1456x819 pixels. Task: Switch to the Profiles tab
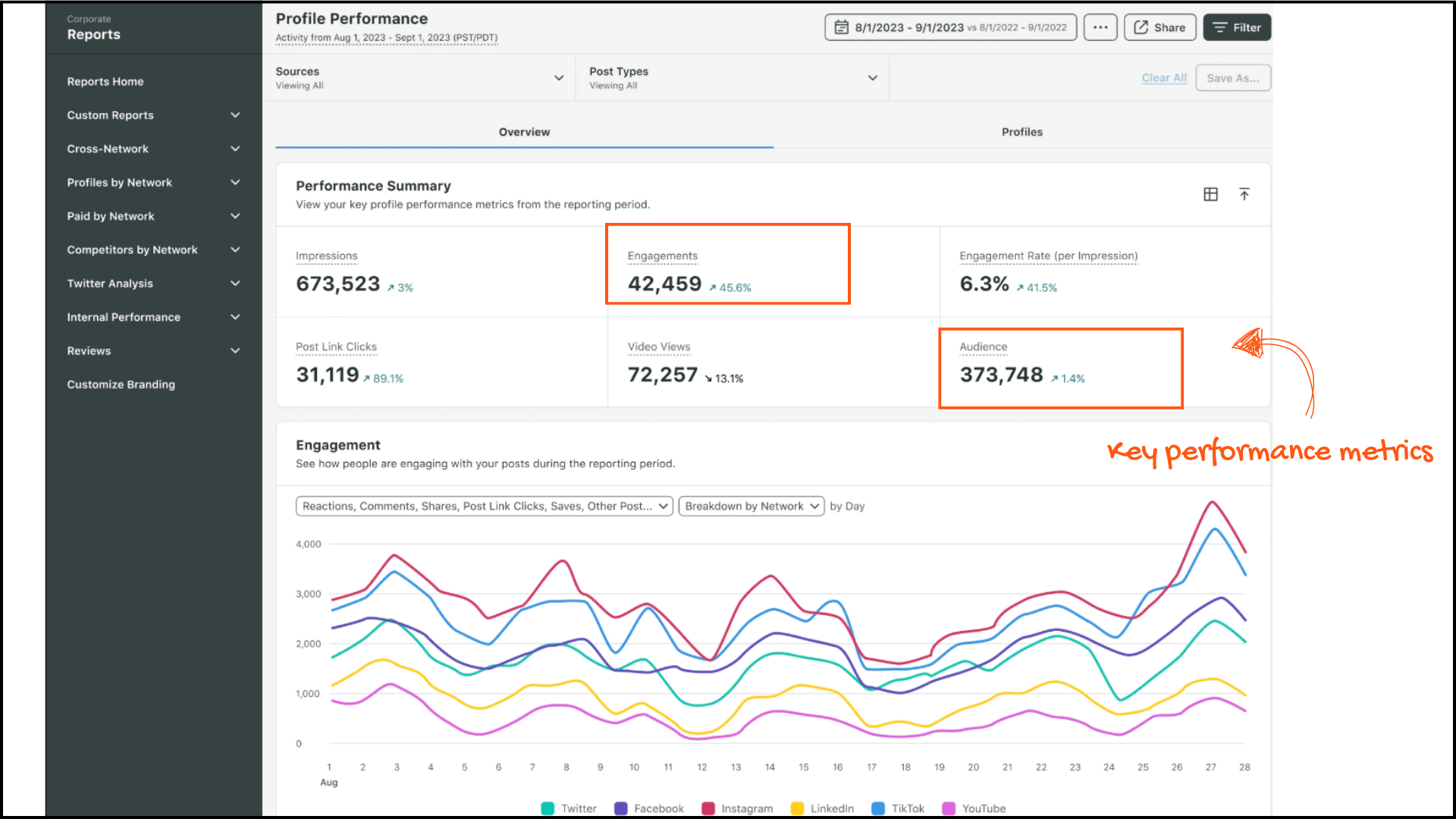pos(1022,132)
